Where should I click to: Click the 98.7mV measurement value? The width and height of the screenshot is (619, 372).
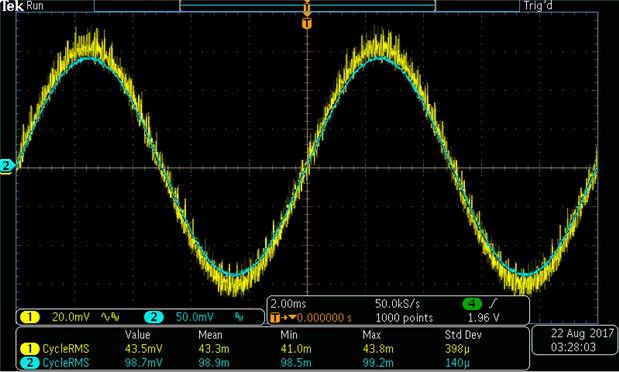pyautogui.click(x=144, y=363)
